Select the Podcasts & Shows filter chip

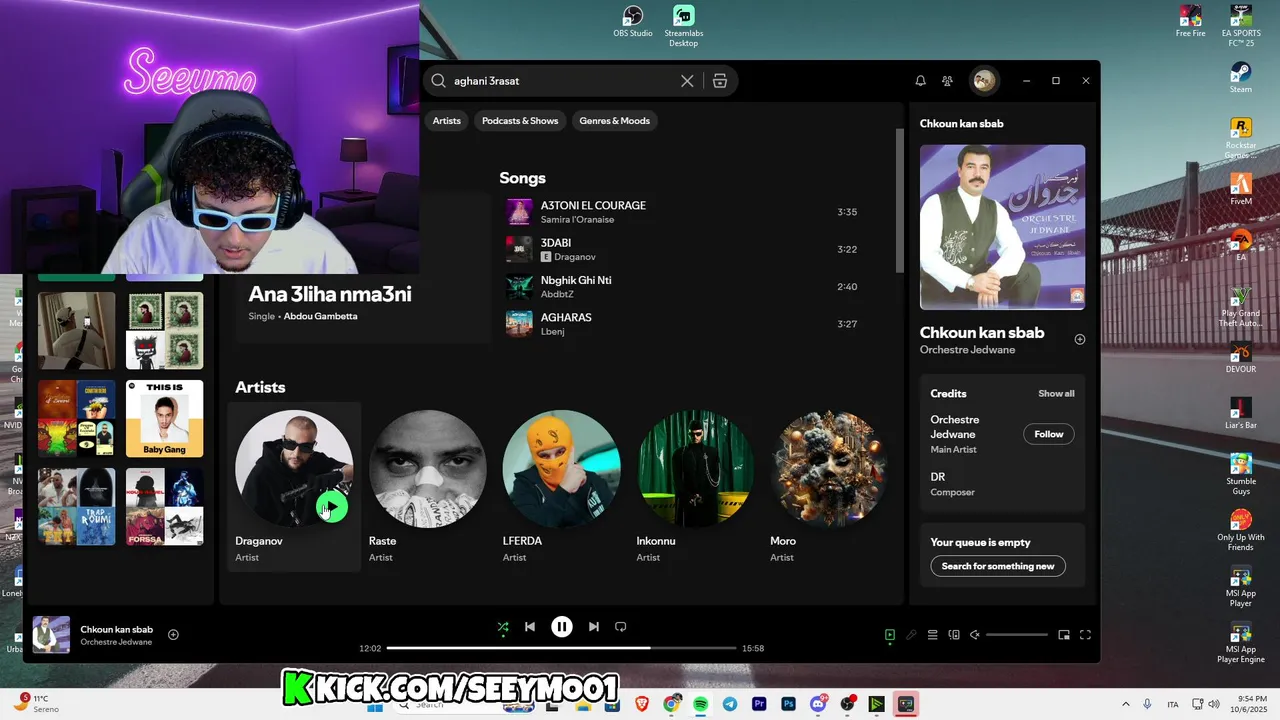(520, 121)
